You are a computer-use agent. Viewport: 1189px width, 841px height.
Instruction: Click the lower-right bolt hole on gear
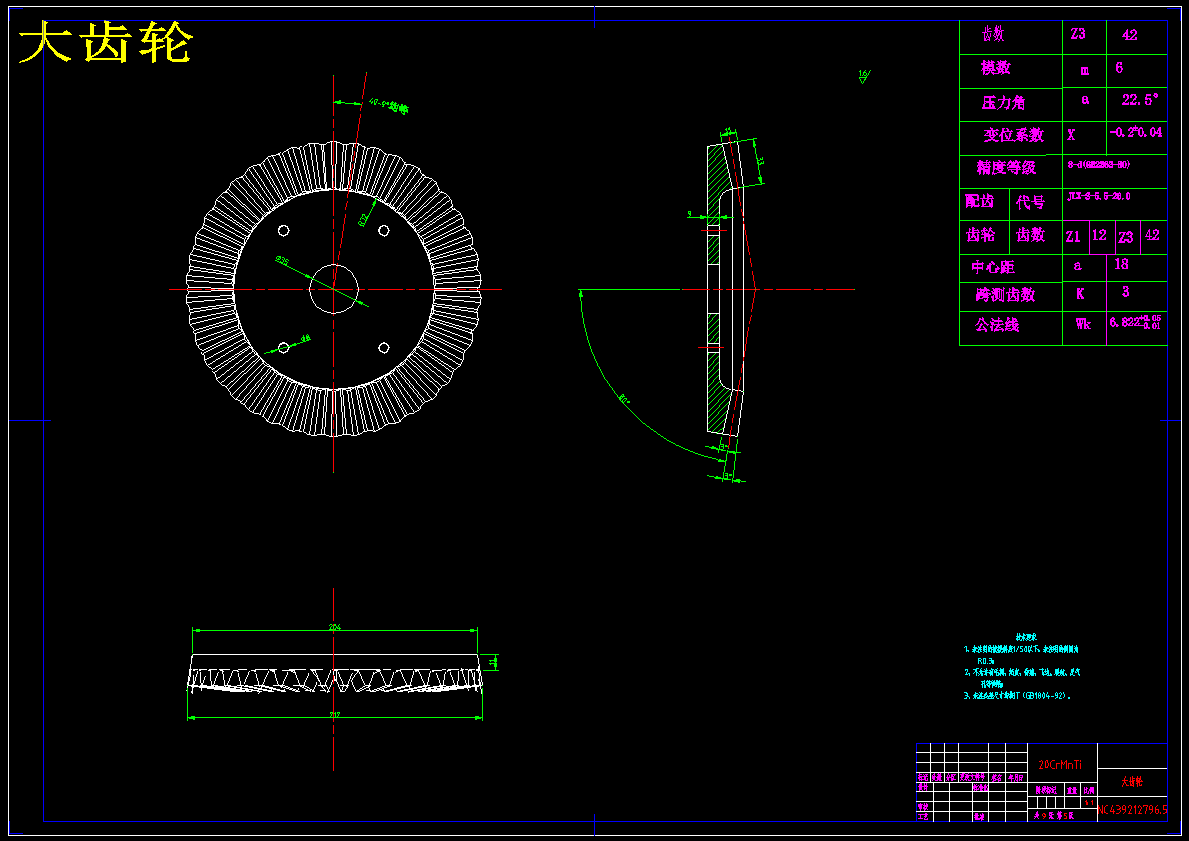[384, 347]
